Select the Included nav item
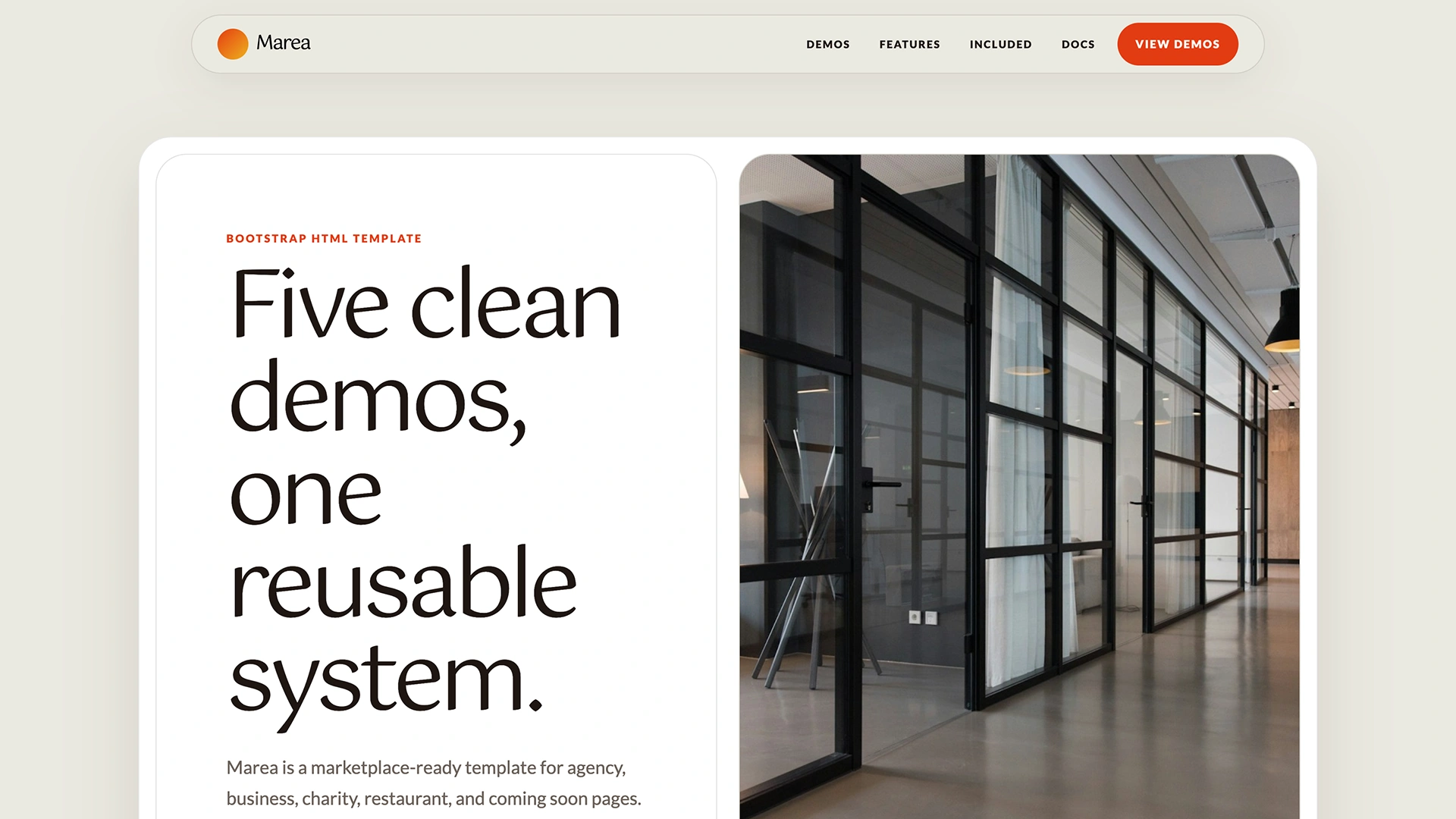This screenshot has width=1456, height=819. pyautogui.click(x=1000, y=44)
